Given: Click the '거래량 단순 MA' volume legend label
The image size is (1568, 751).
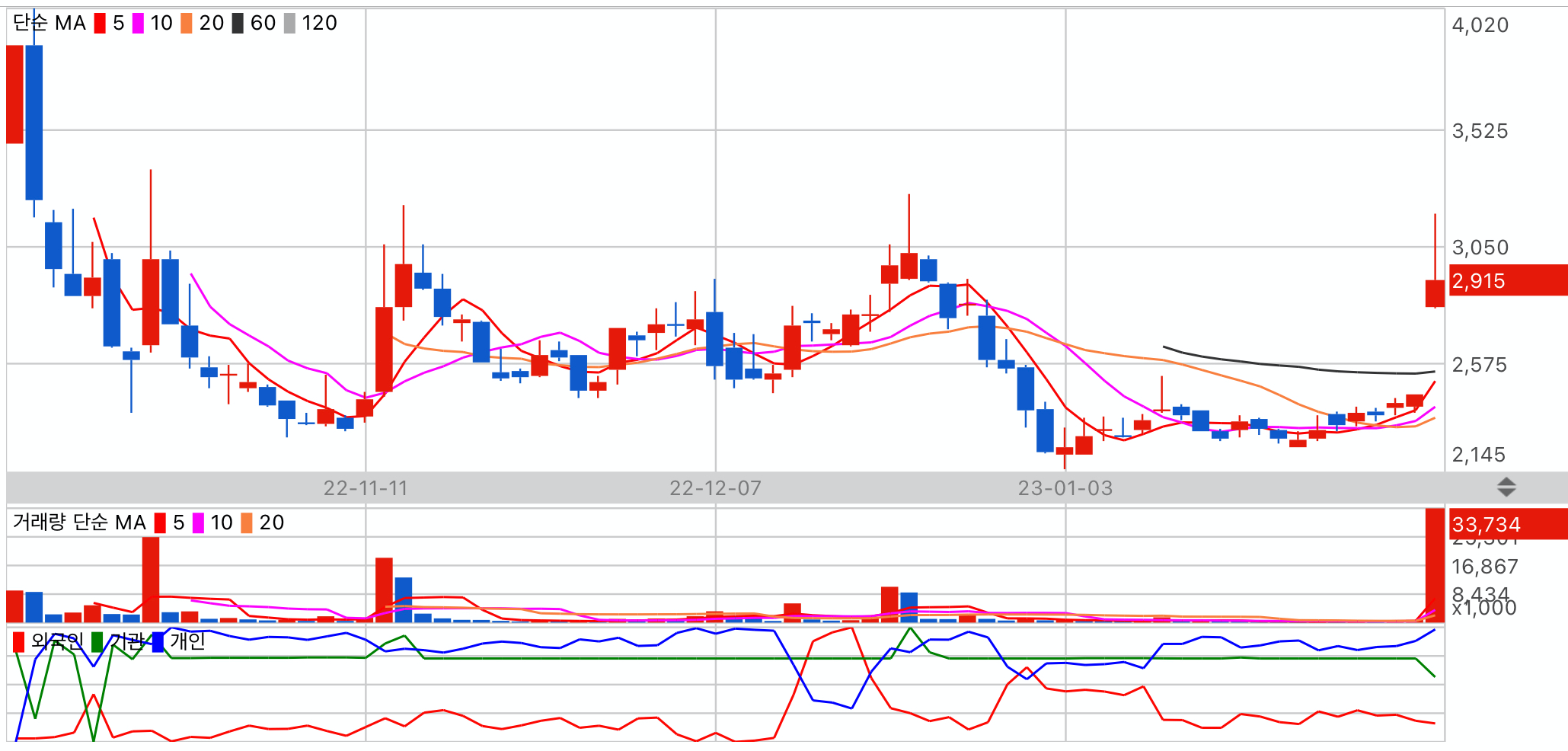Looking at the screenshot, I should pos(79,523).
